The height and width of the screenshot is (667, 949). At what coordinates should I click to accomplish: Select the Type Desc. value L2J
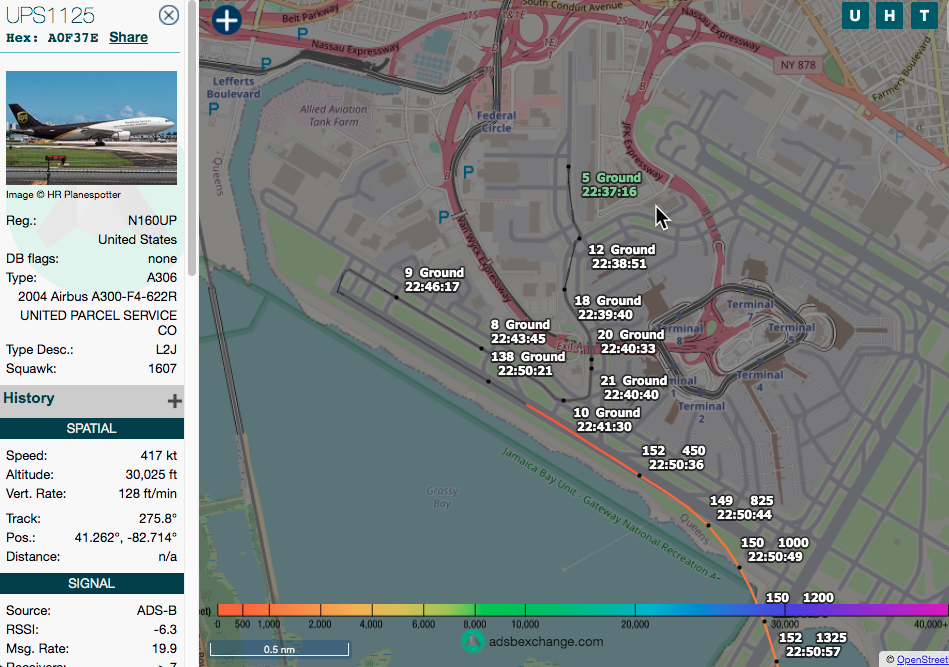166,350
